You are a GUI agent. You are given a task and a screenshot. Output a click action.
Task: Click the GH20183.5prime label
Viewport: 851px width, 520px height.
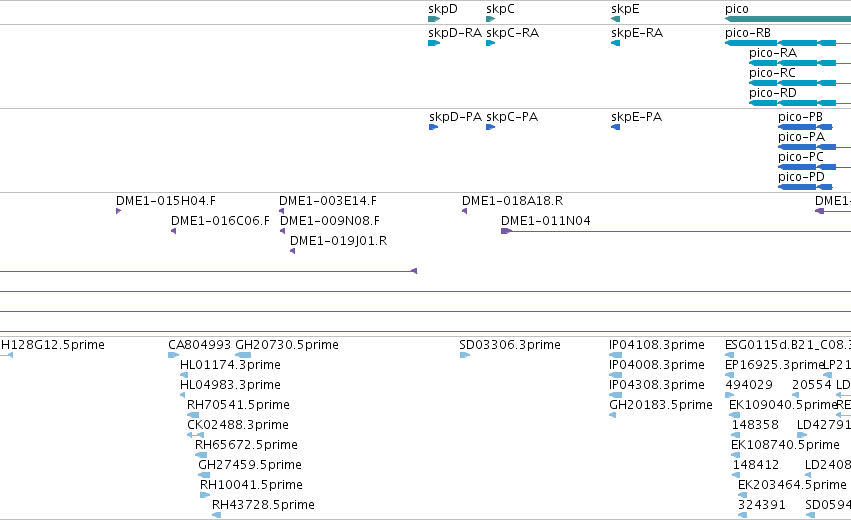(x=661, y=405)
